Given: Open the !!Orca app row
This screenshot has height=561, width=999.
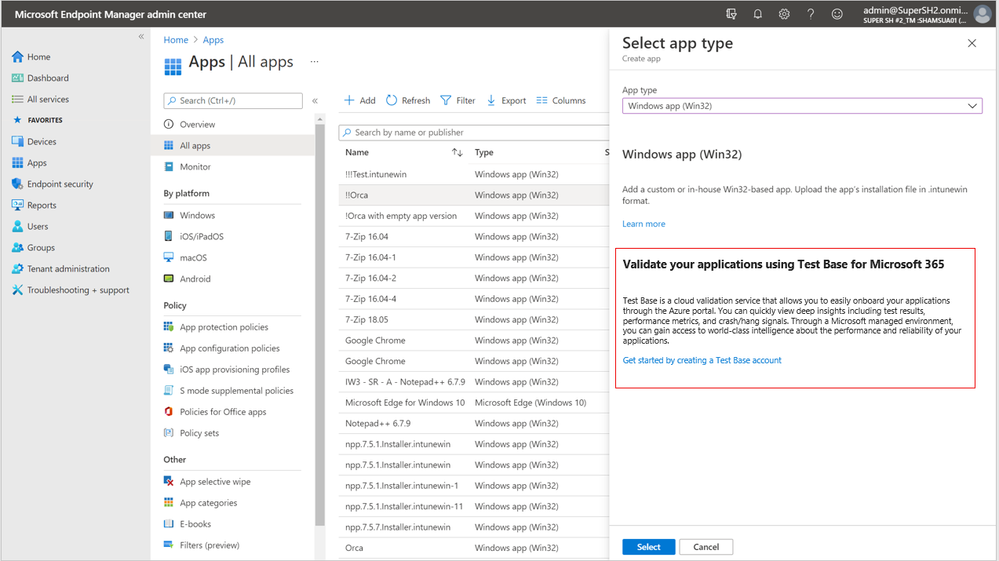Looking at the screenshot, I should tap(474, 195).
